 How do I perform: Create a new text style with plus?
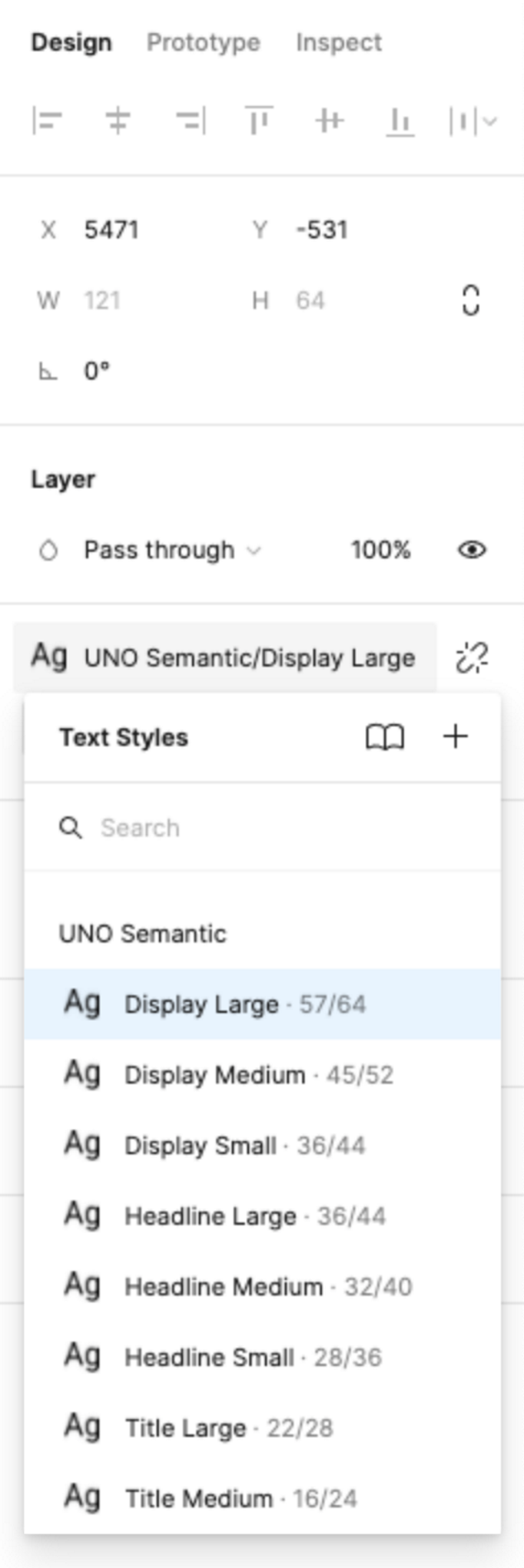pos(455,736)
